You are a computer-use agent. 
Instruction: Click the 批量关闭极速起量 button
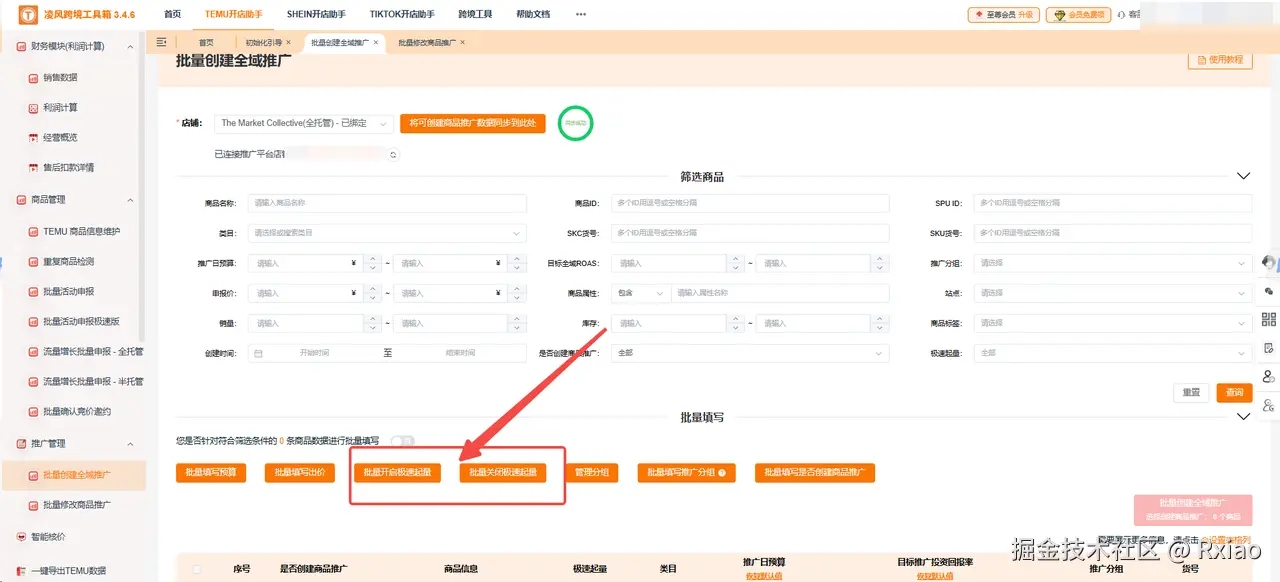pyautogui.click(x=503, y=472)
